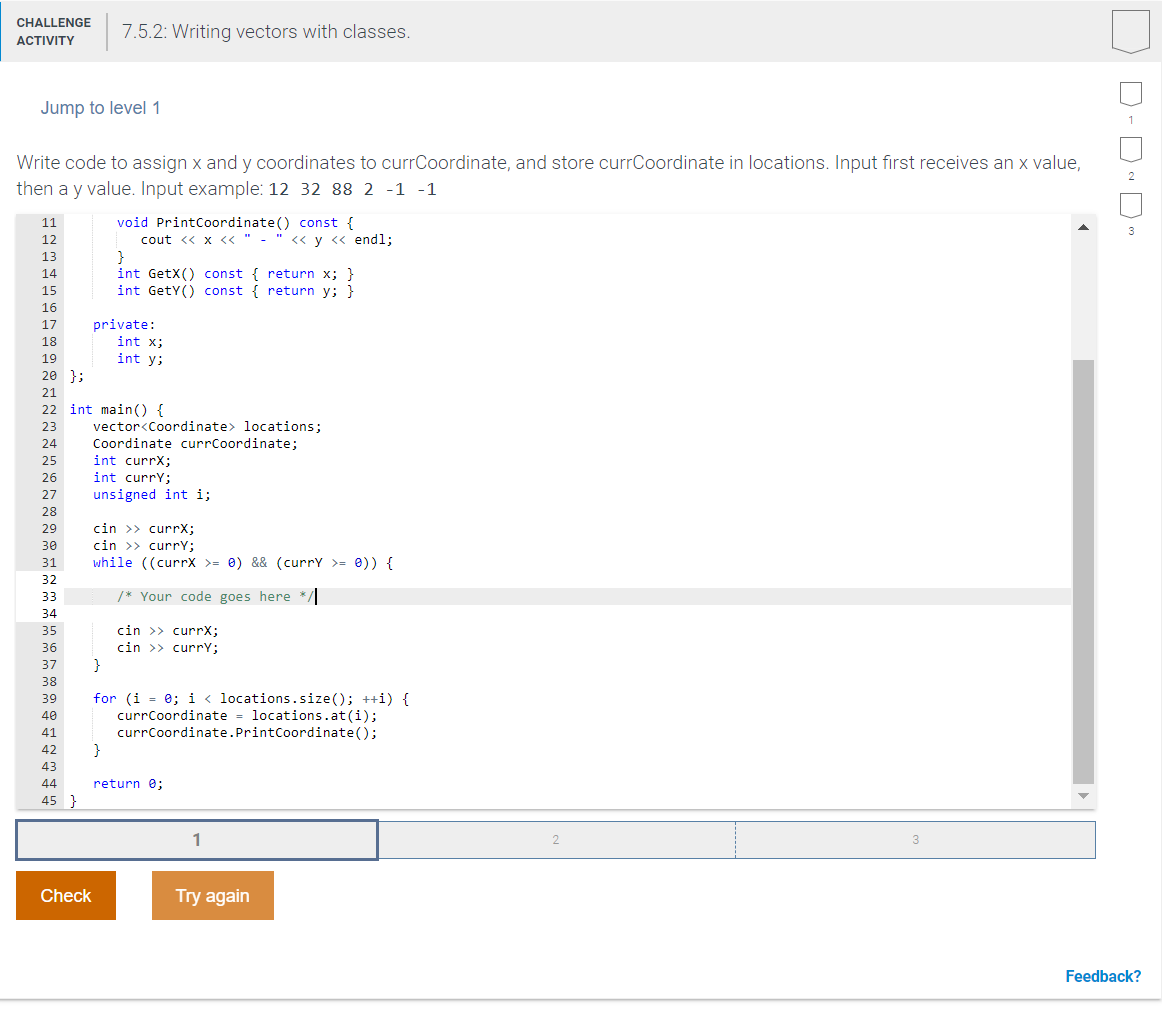Screen dimensions: 1162x1009
Task: Click the CHALLENGE ACTIVITY label
Action: click(53, 29)
